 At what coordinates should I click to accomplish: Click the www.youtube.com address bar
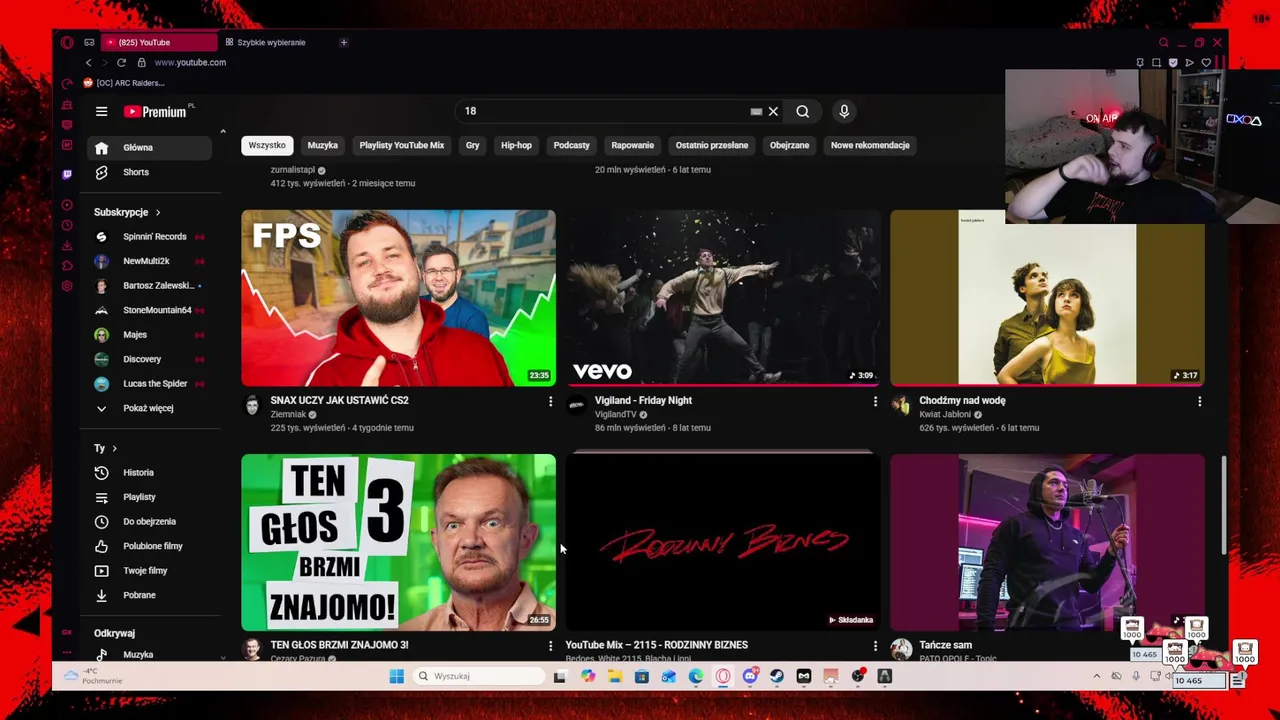(x=190, y=62)
